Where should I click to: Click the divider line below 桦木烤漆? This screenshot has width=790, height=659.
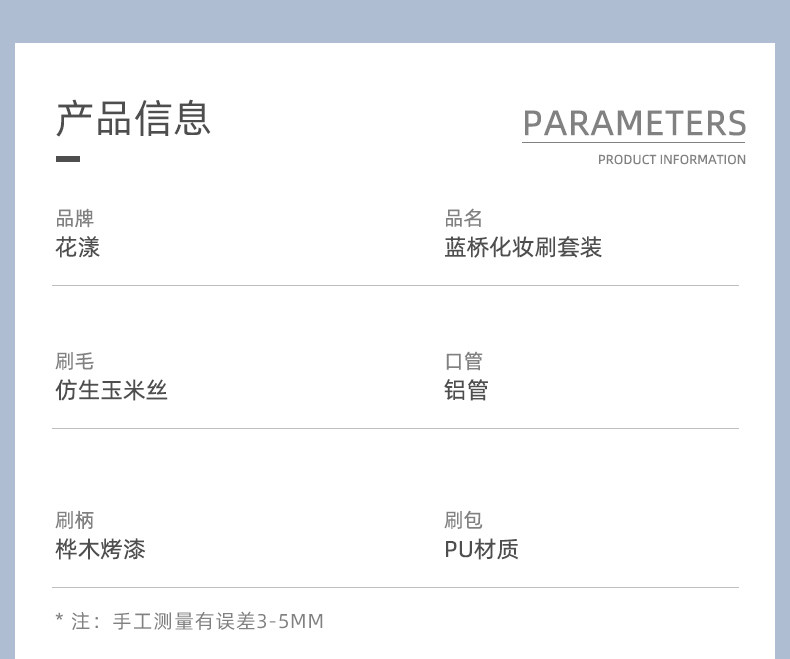tap(395, 588)
